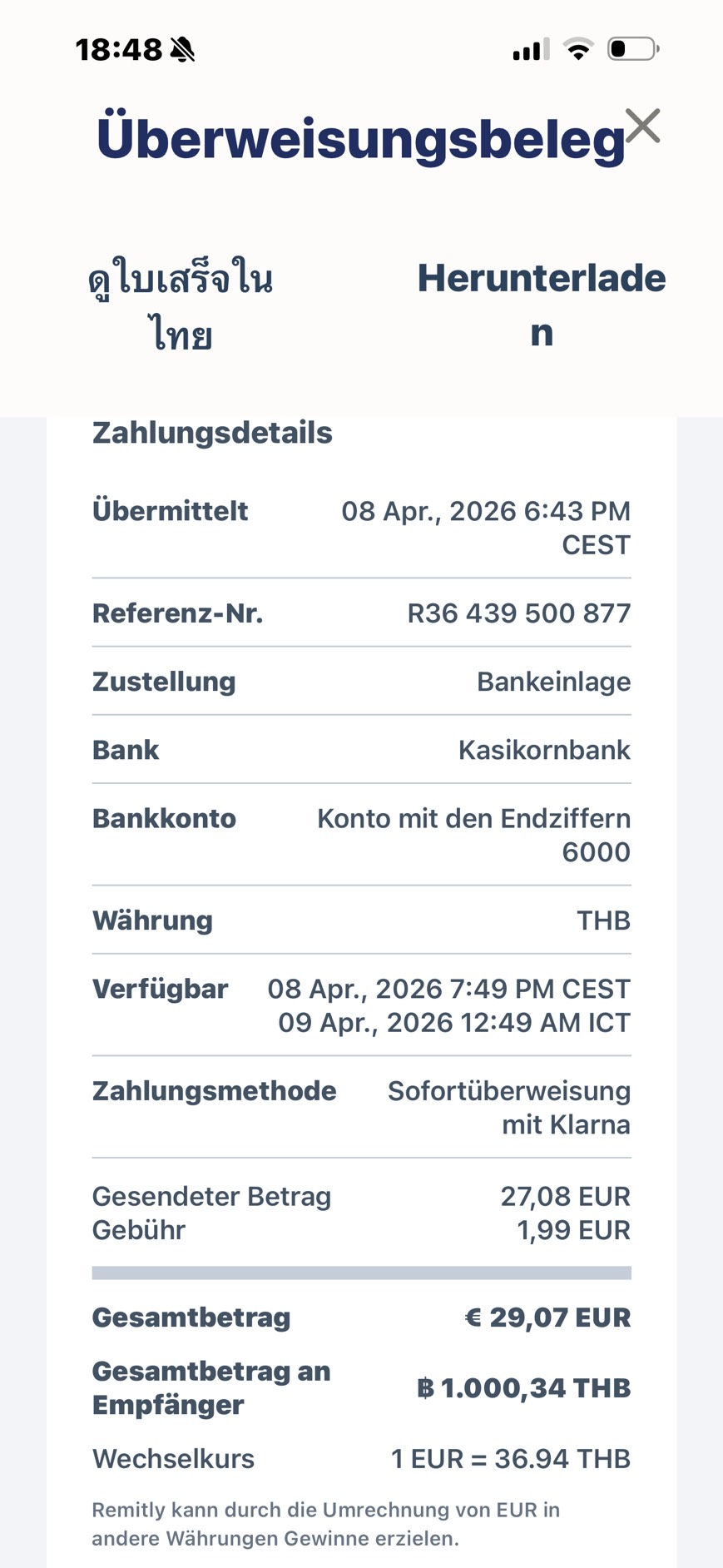This screenshot has height=1568, width=723.
Task: Tap the 18:48 clock in status bar
Action: [118, 50]
